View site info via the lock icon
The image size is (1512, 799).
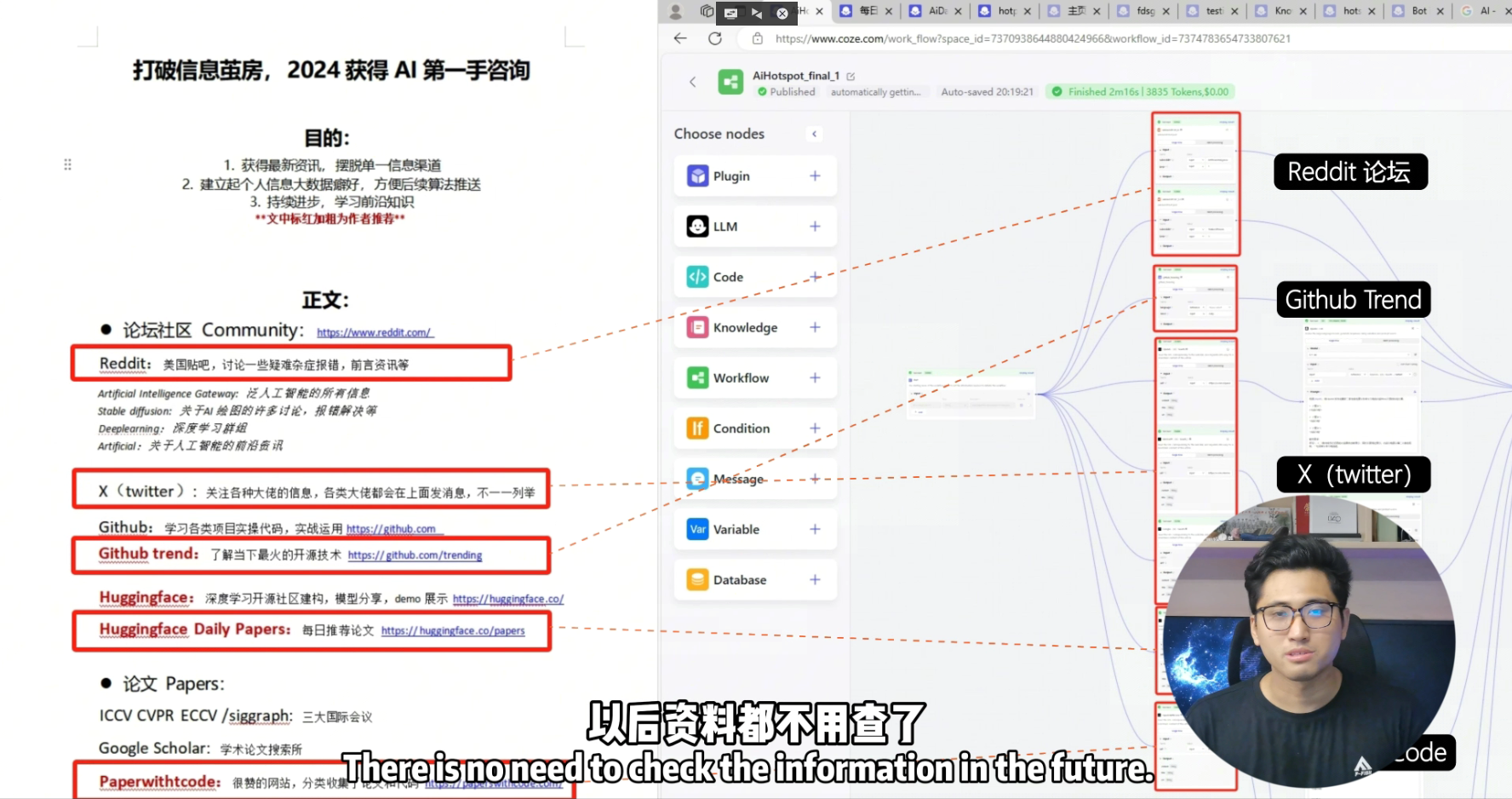757,38
